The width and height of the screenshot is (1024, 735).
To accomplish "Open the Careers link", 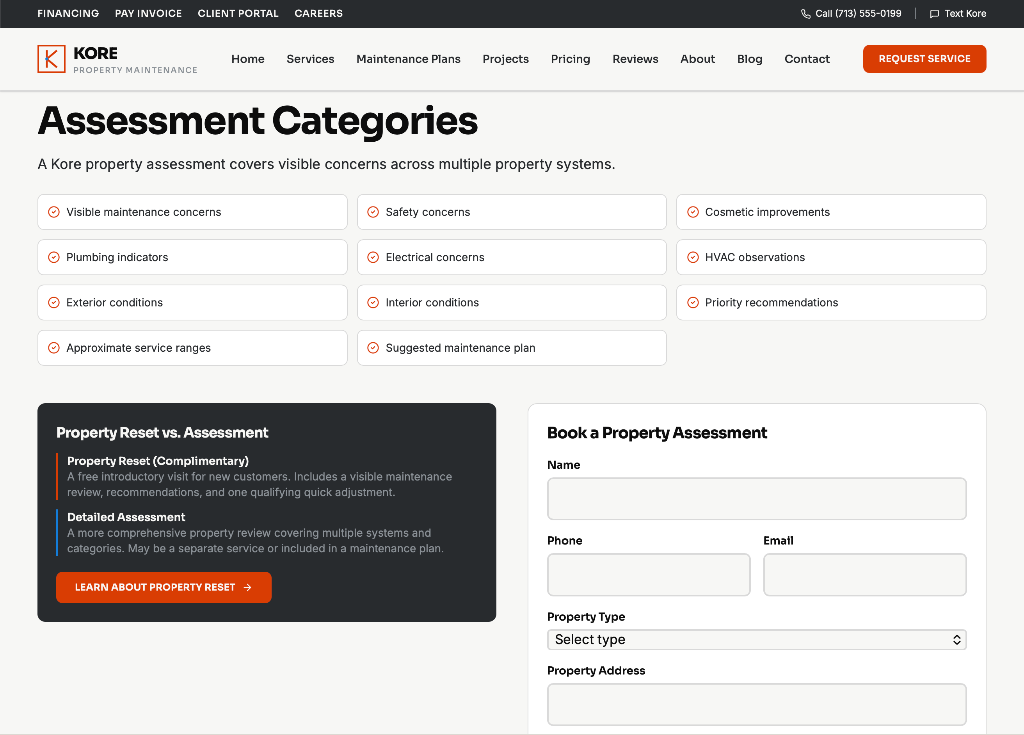I will (318, 14).
